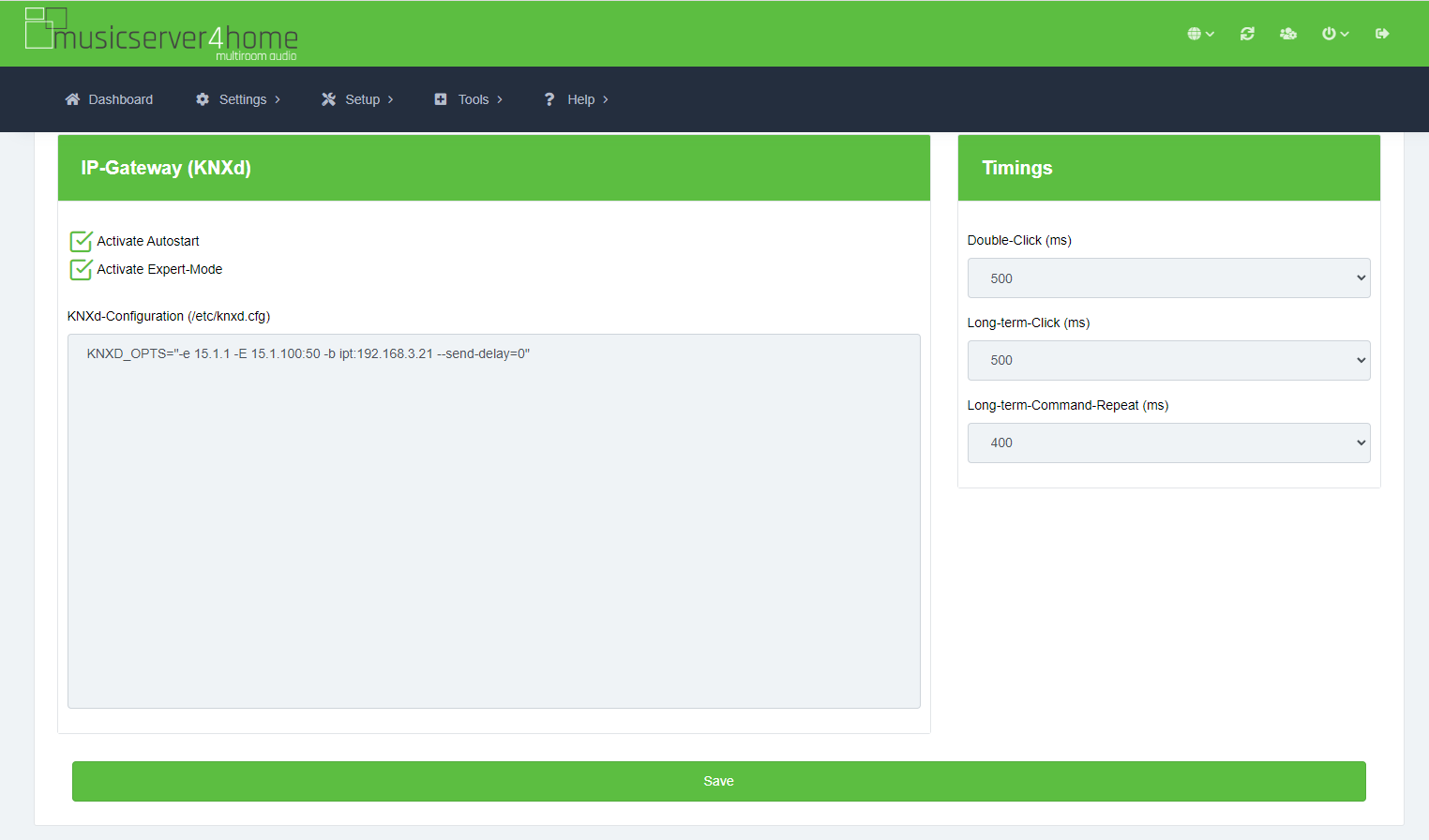Click the Timings panel header

pyautogui.click(x=1169, y=168)
